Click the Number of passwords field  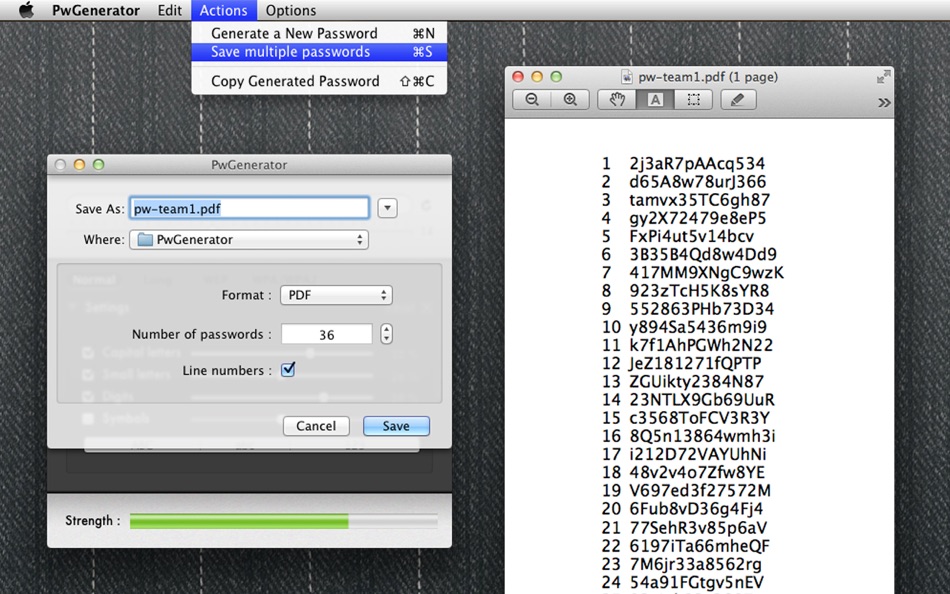(x=327, y=335)
